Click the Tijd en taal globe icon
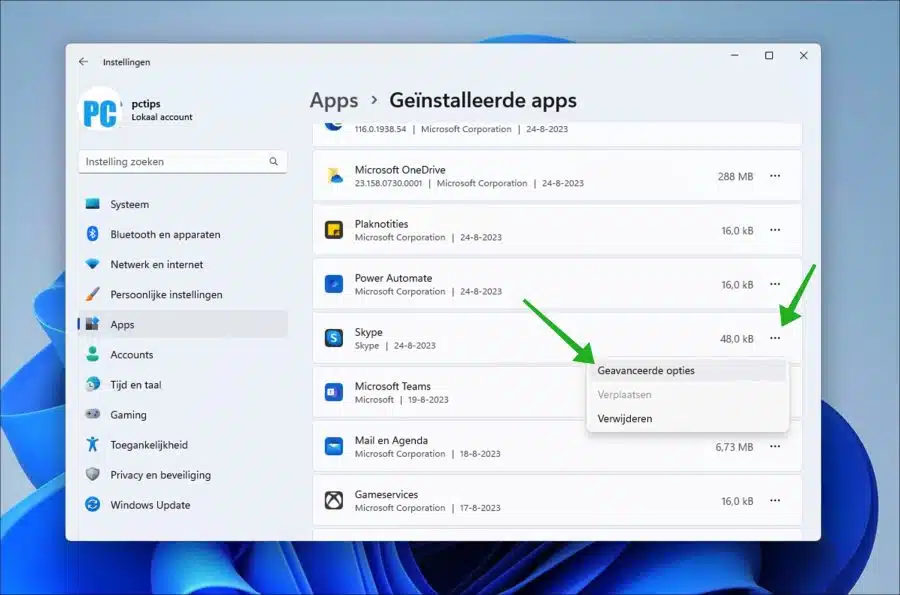Viewport: 900px width, 595px height. [x=92, y=384]
